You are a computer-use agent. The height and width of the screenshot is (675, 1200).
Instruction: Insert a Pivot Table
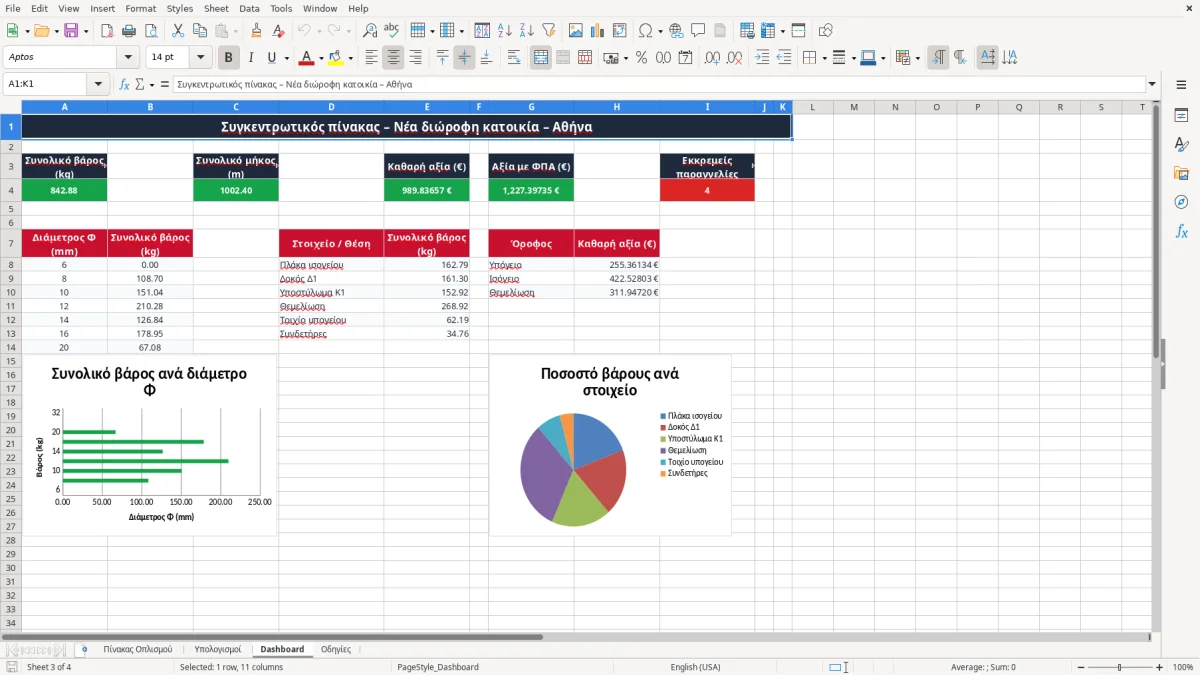tap(620, 31)
